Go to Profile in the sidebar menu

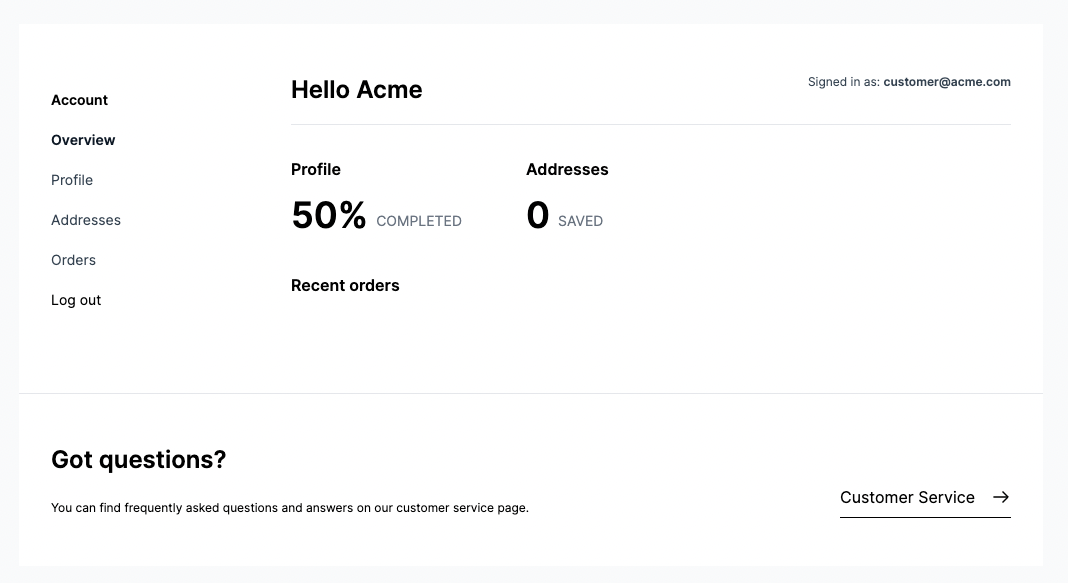point(72,180)
